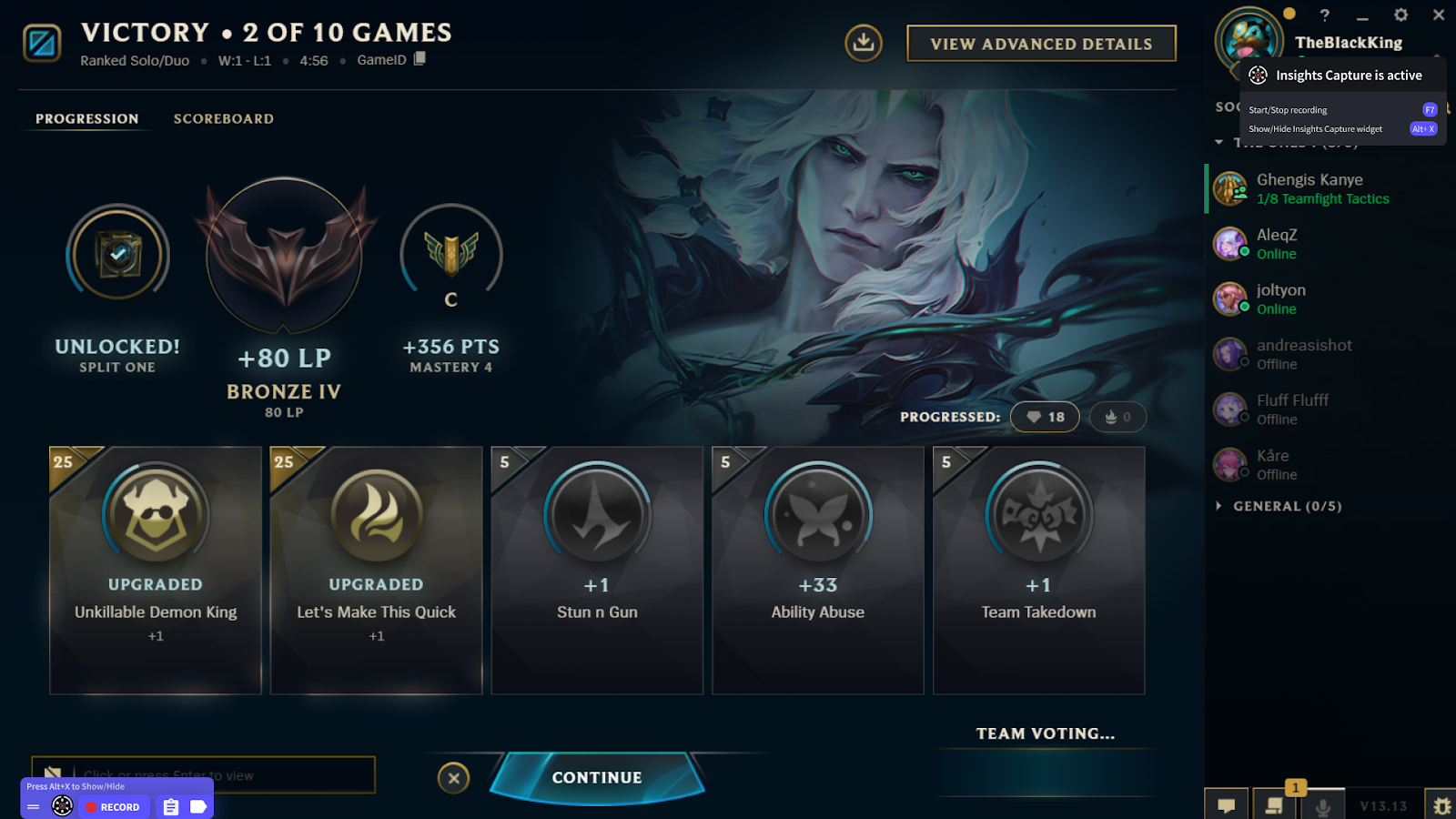Collapse the top friends folder arrow
1456x819 pixels.
[x=1219, y=143]
